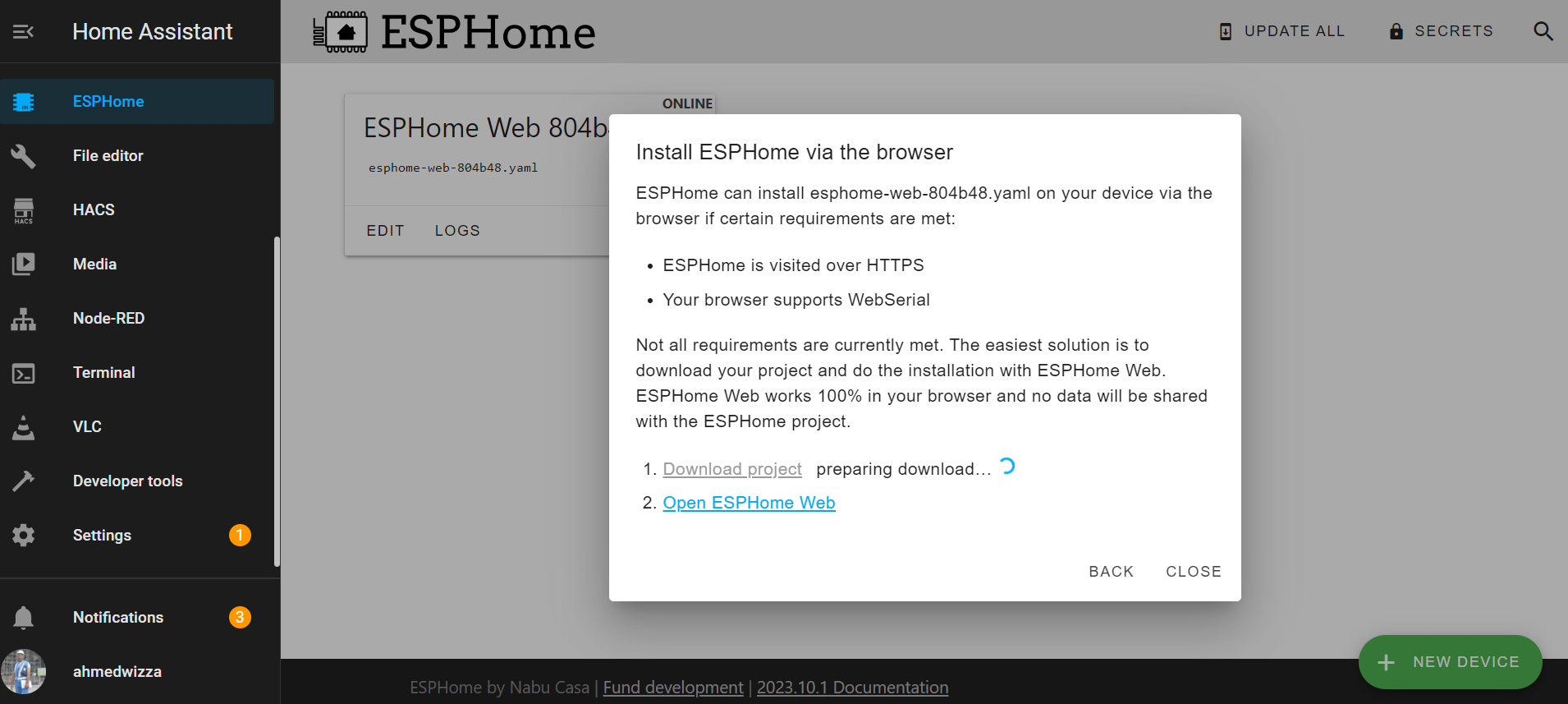Viewport: 1568px width, 704px height.
Task: Open the Settings gear icon
Action: coord(23,536)
